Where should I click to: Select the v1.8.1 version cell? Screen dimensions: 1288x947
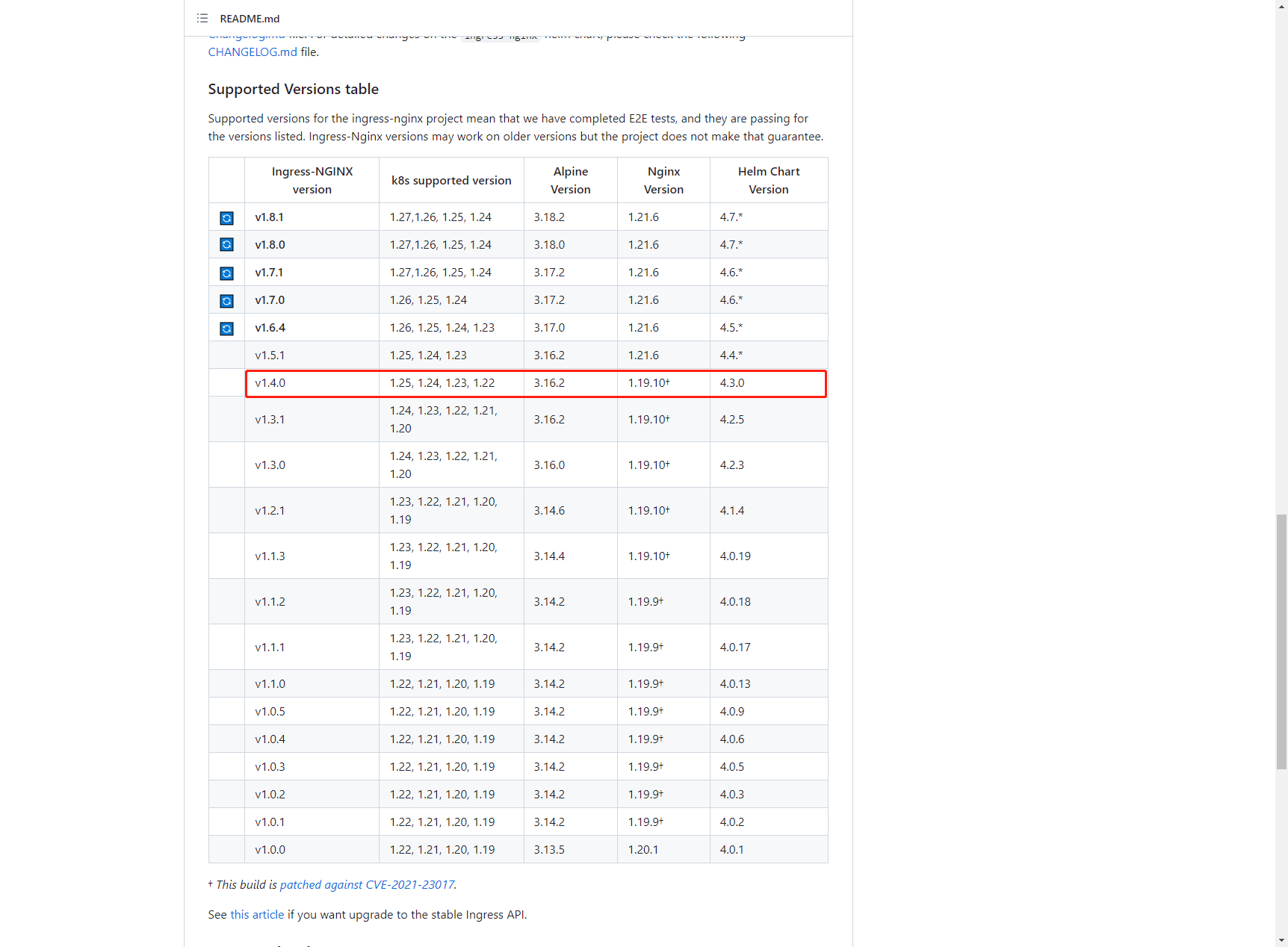[312, 217]
